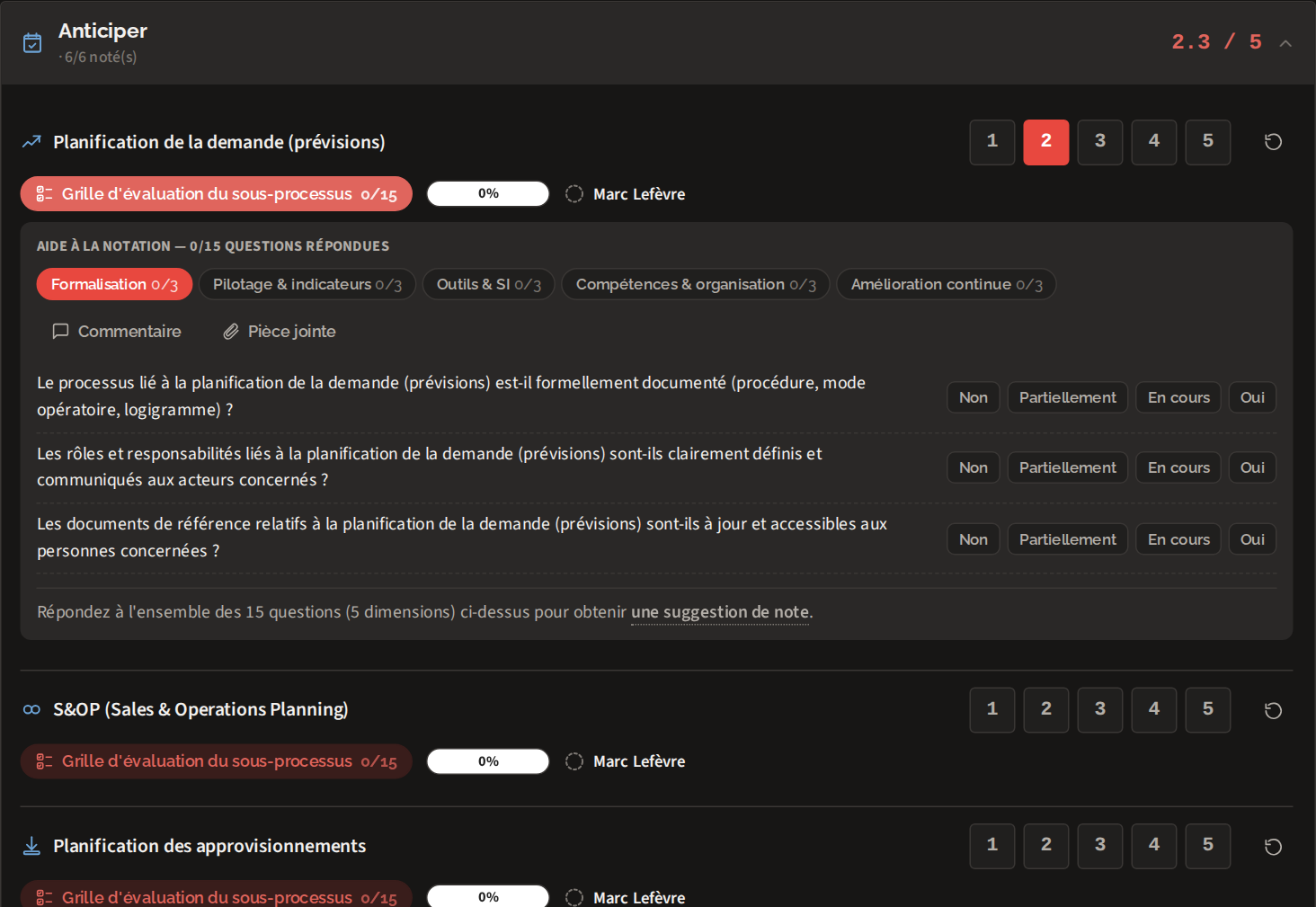Click the 0% progress bar for S&OP
The width and height of the screenshot is (1316, 907).
pos(488,761)
